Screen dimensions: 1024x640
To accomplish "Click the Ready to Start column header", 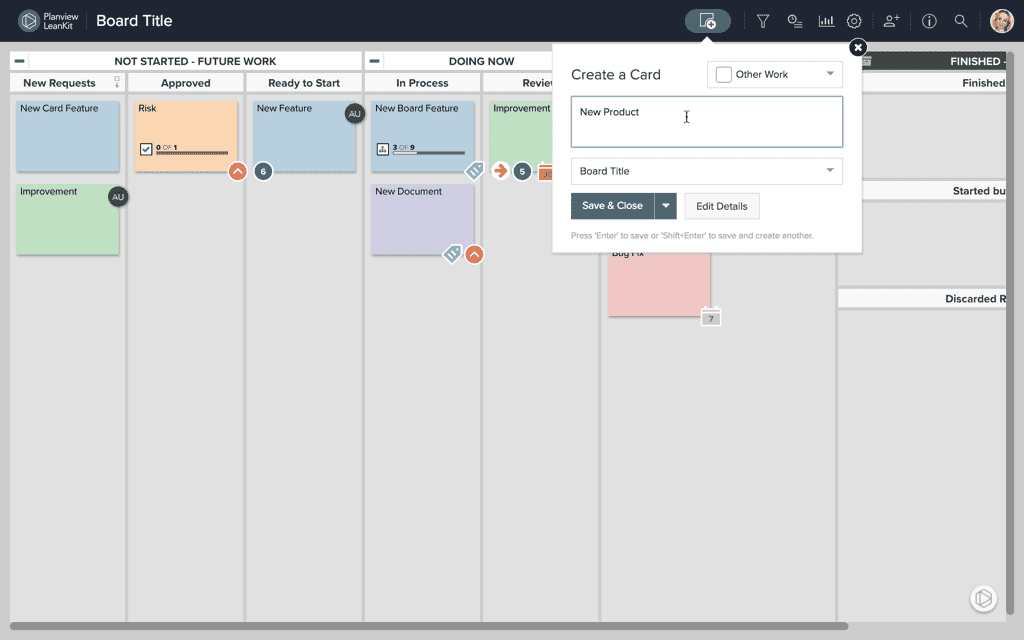I will tap(304, 83).
